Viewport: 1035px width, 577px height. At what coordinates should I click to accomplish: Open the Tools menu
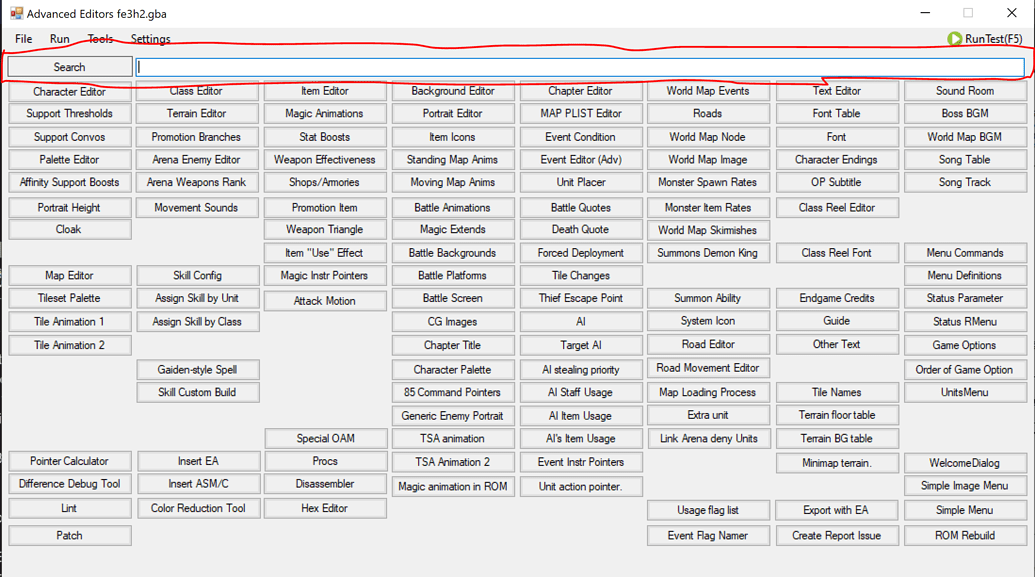point(100,39)
